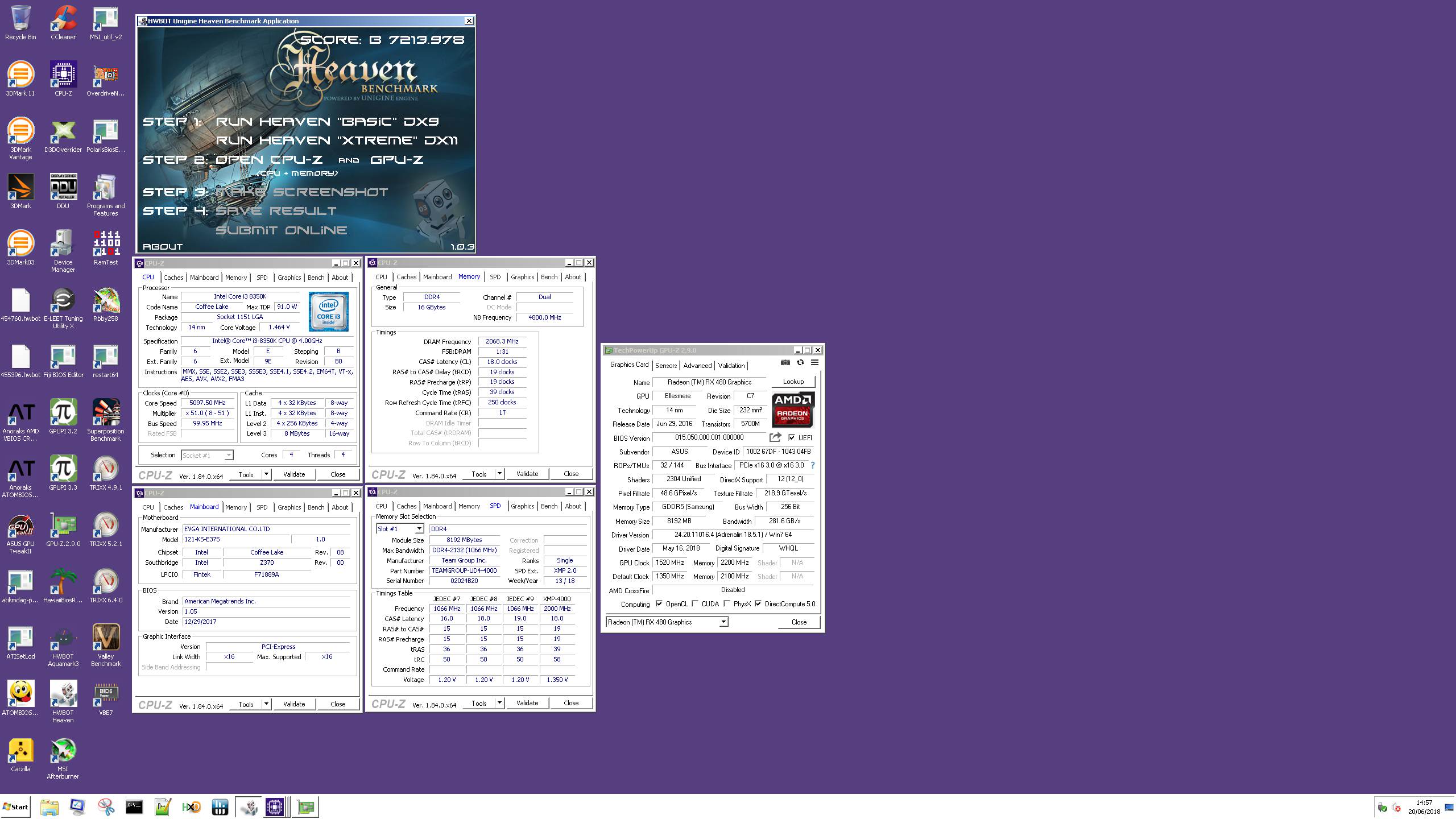Open the Catzilla desktop icon
The height and width of the screenshot is (819, 1456).
click(20, 755)
